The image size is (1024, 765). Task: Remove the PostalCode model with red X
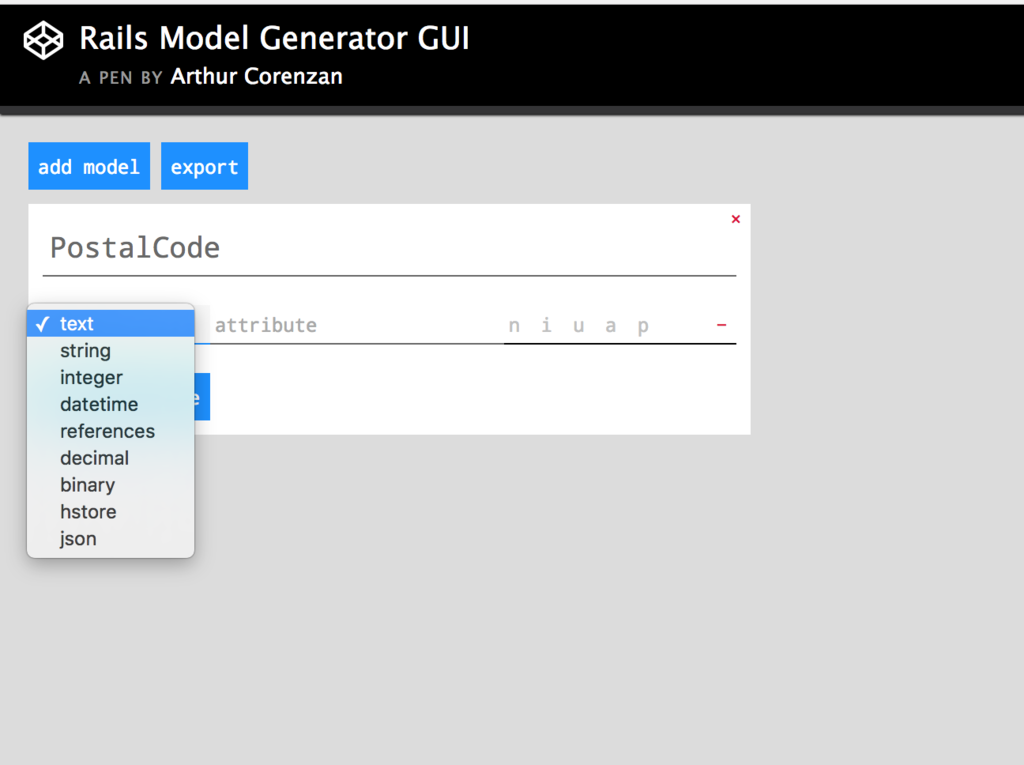[x=735, y=219]
